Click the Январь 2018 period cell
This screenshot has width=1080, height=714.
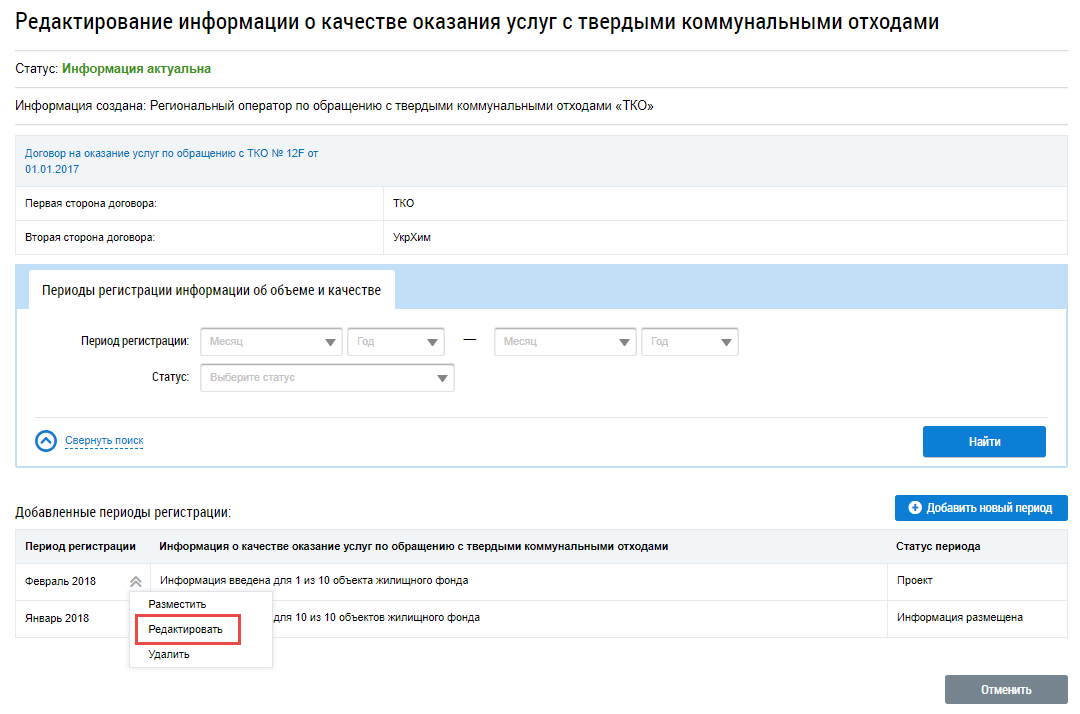(57, 618)
